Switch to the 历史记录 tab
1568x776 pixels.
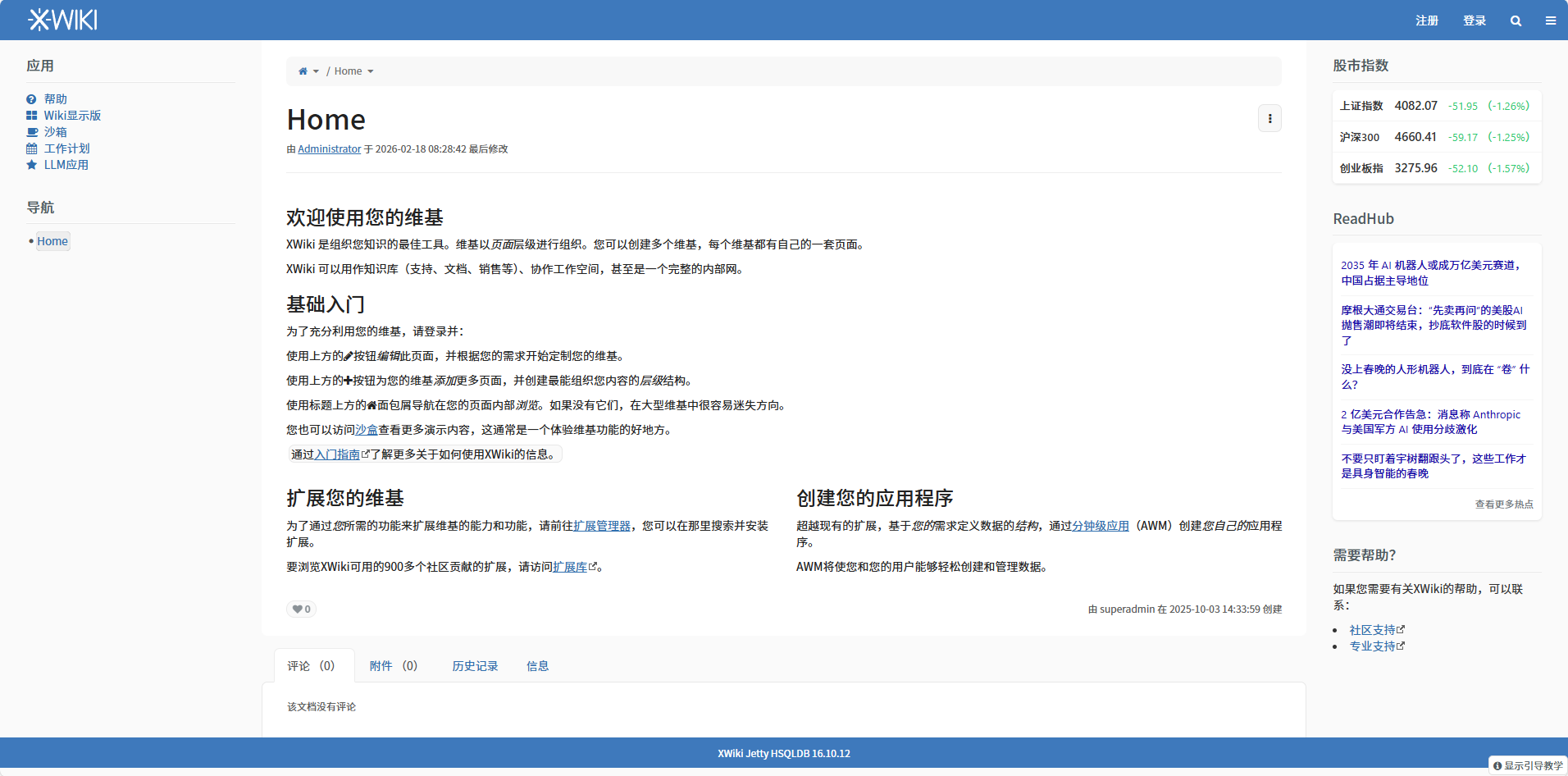point(475,666)
